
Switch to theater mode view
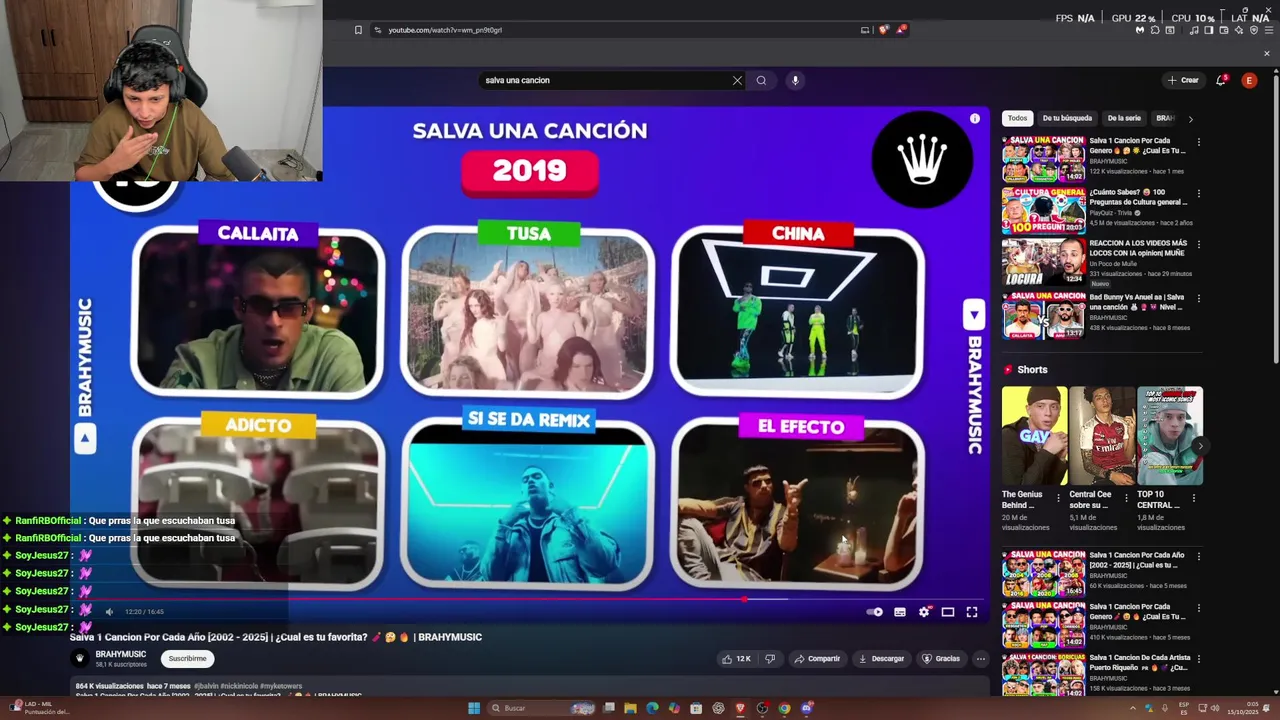pos(948,612)
